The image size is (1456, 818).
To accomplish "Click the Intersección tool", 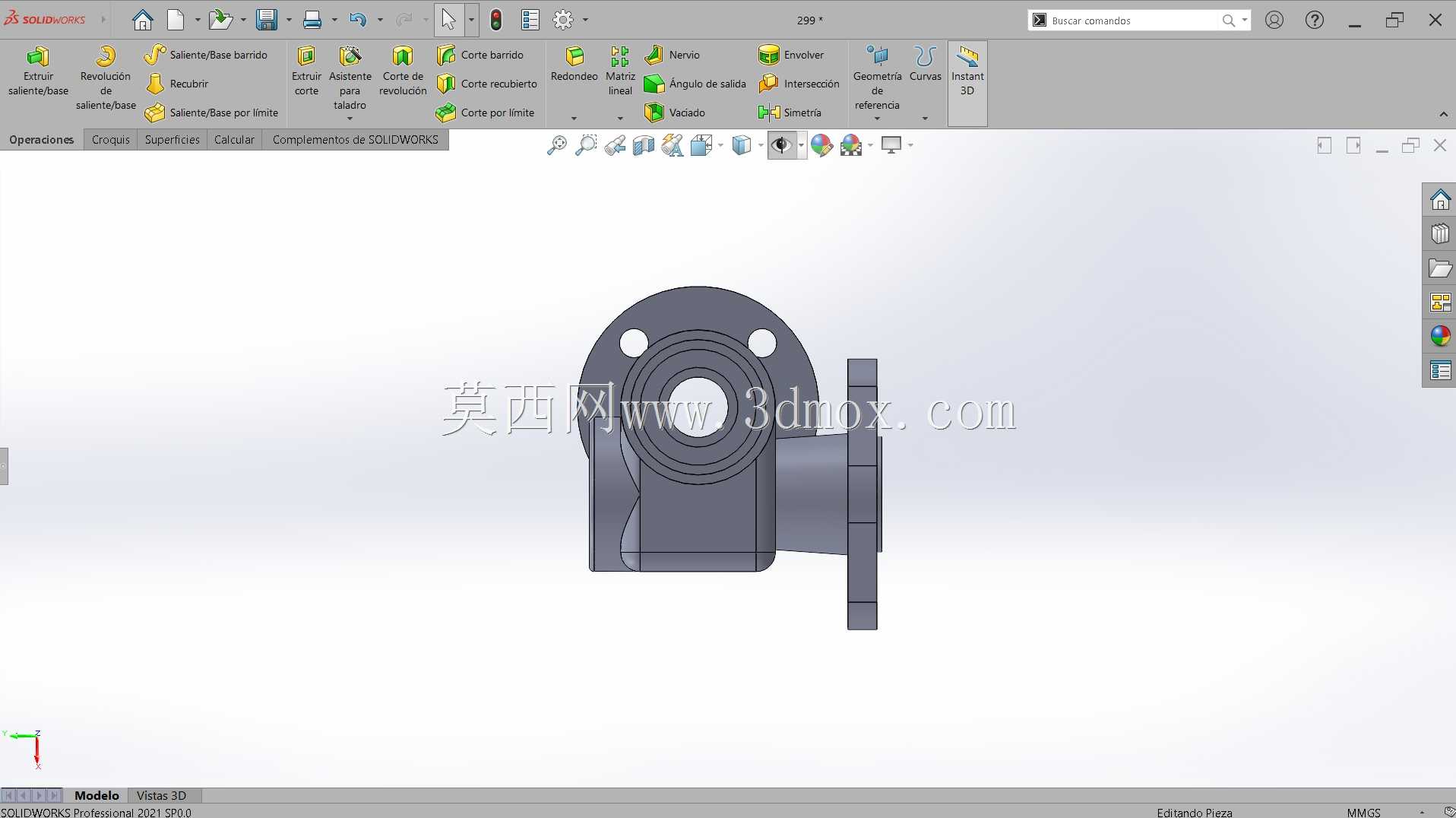I will coord(799,84).
